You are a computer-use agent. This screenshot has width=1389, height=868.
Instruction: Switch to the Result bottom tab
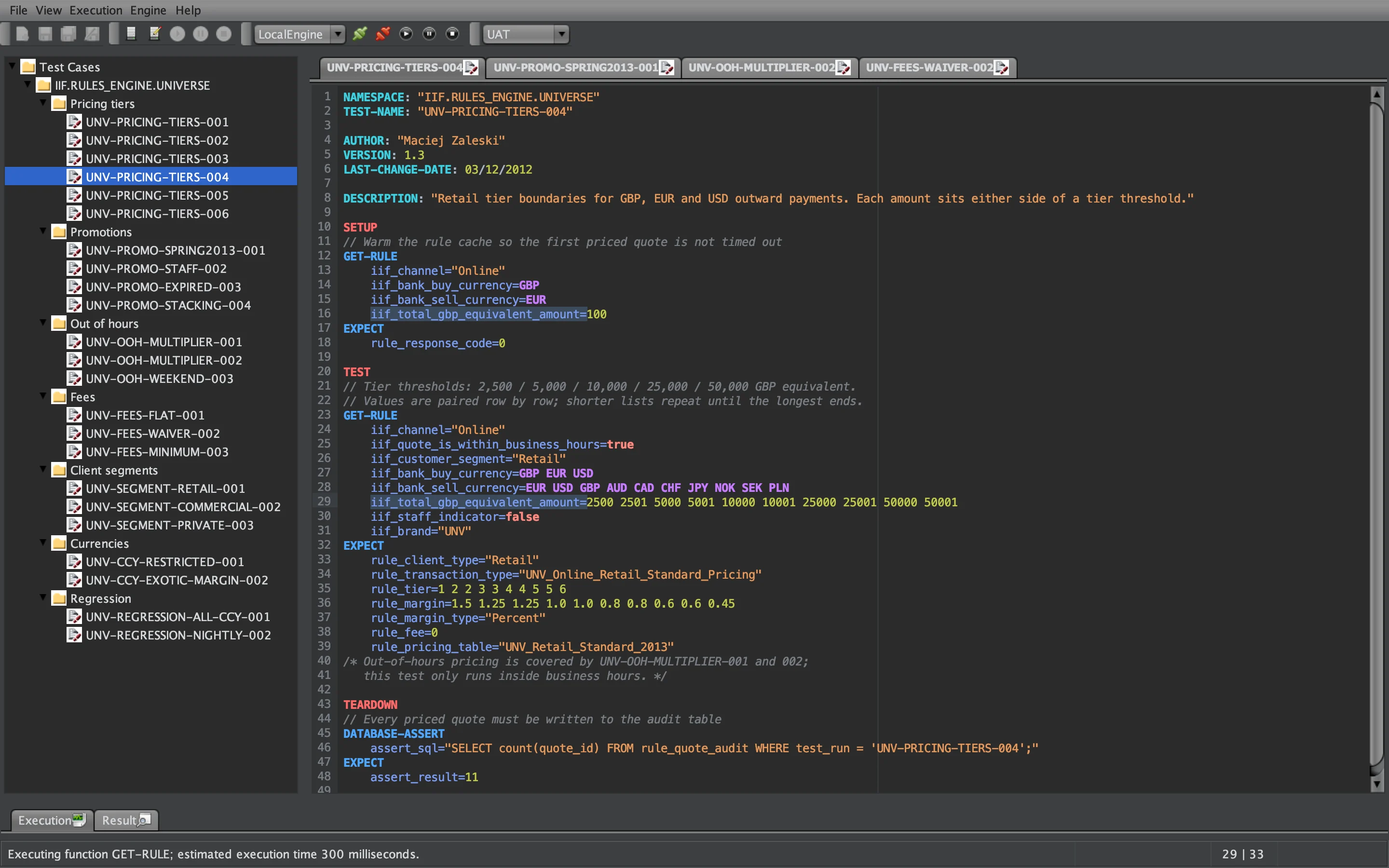pyautogui.click(x=126, y=820)
